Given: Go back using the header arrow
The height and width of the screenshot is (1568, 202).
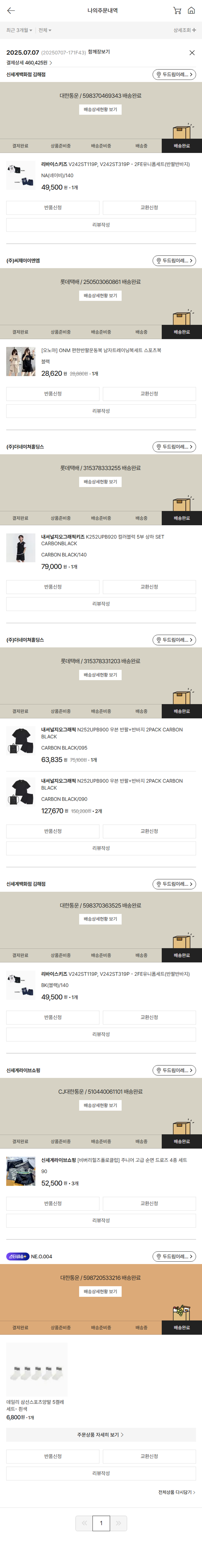Looking at the screenshot, I should click(x=11, y=10).
